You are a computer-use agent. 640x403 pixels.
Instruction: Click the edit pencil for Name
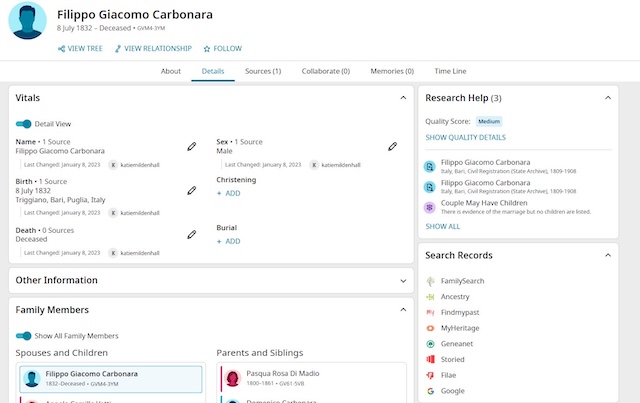pos(192,147)
